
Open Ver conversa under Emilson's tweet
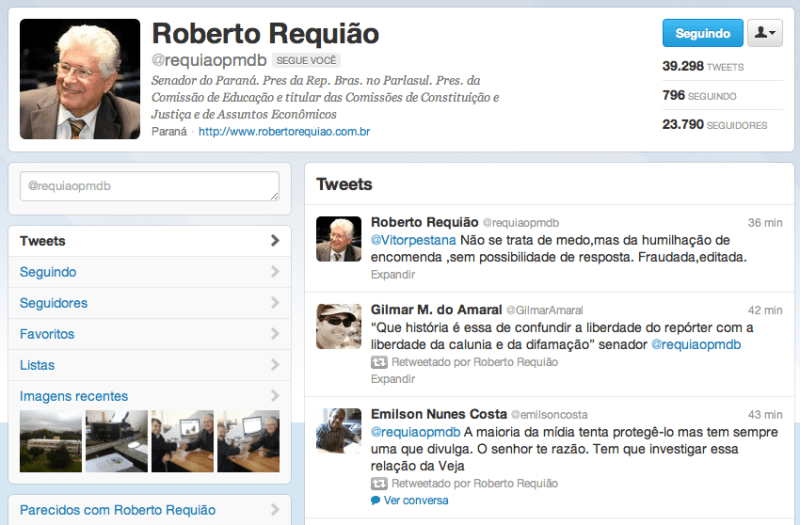416,500
